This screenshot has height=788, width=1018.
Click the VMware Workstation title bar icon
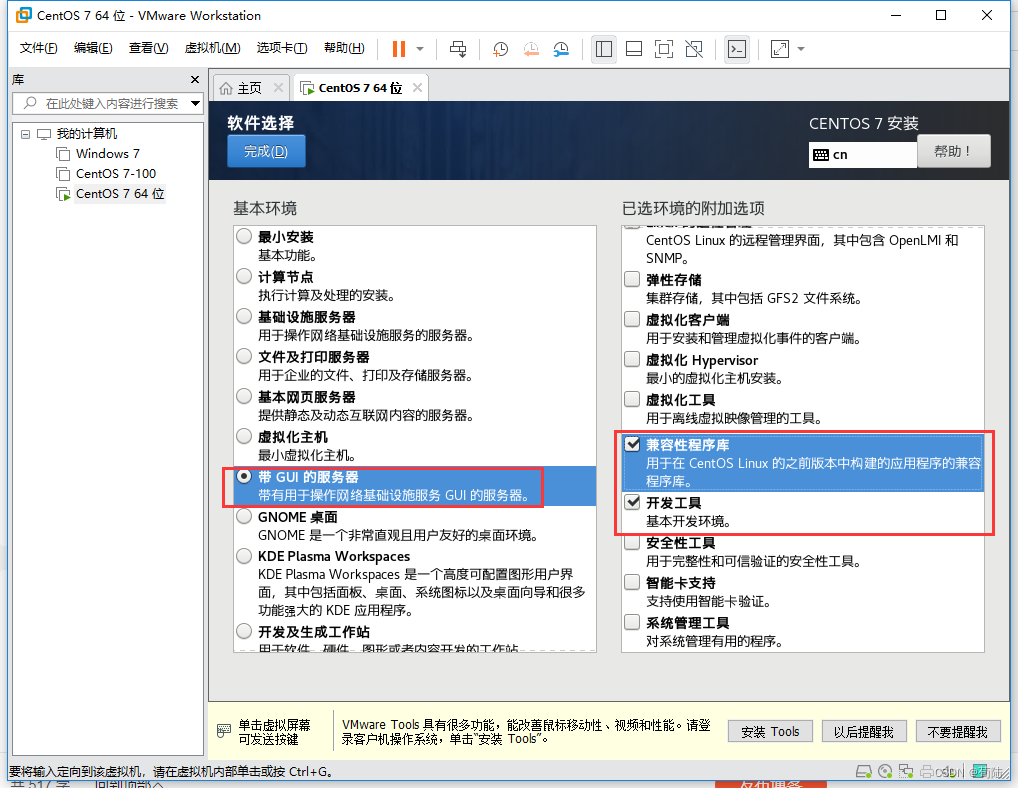tap(23, 15)
